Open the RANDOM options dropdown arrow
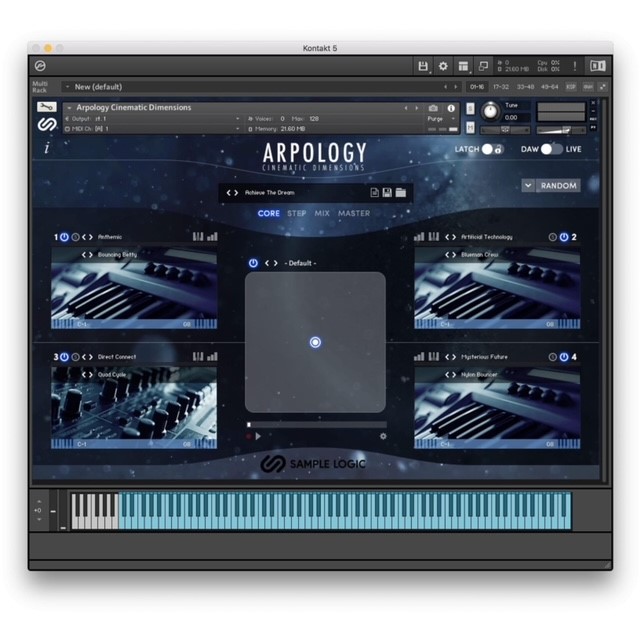Viewport: 640px width, 640px height. [x=528, y=185]
